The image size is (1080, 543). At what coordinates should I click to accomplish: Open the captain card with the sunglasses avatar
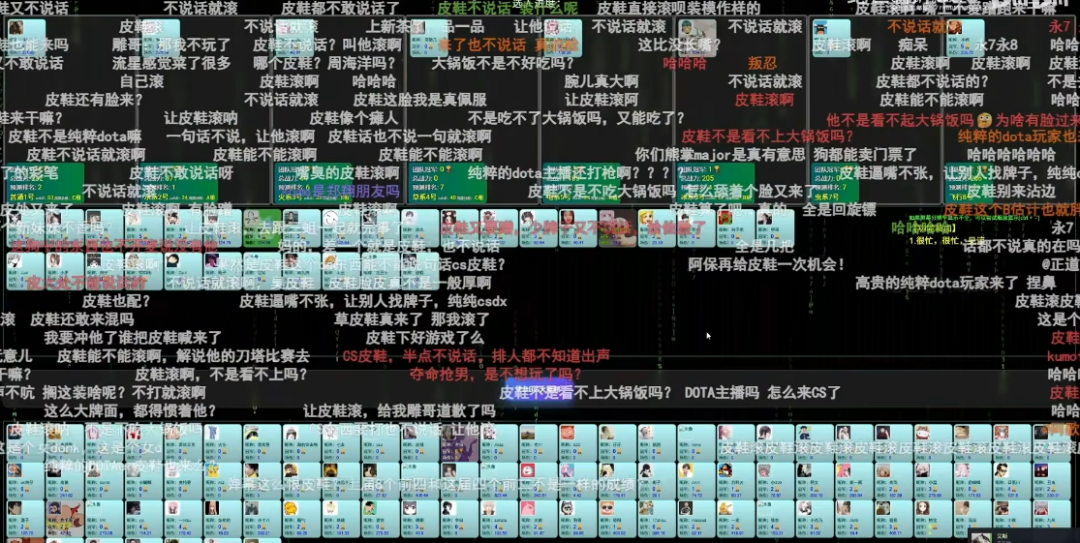[x=831, y=38]
